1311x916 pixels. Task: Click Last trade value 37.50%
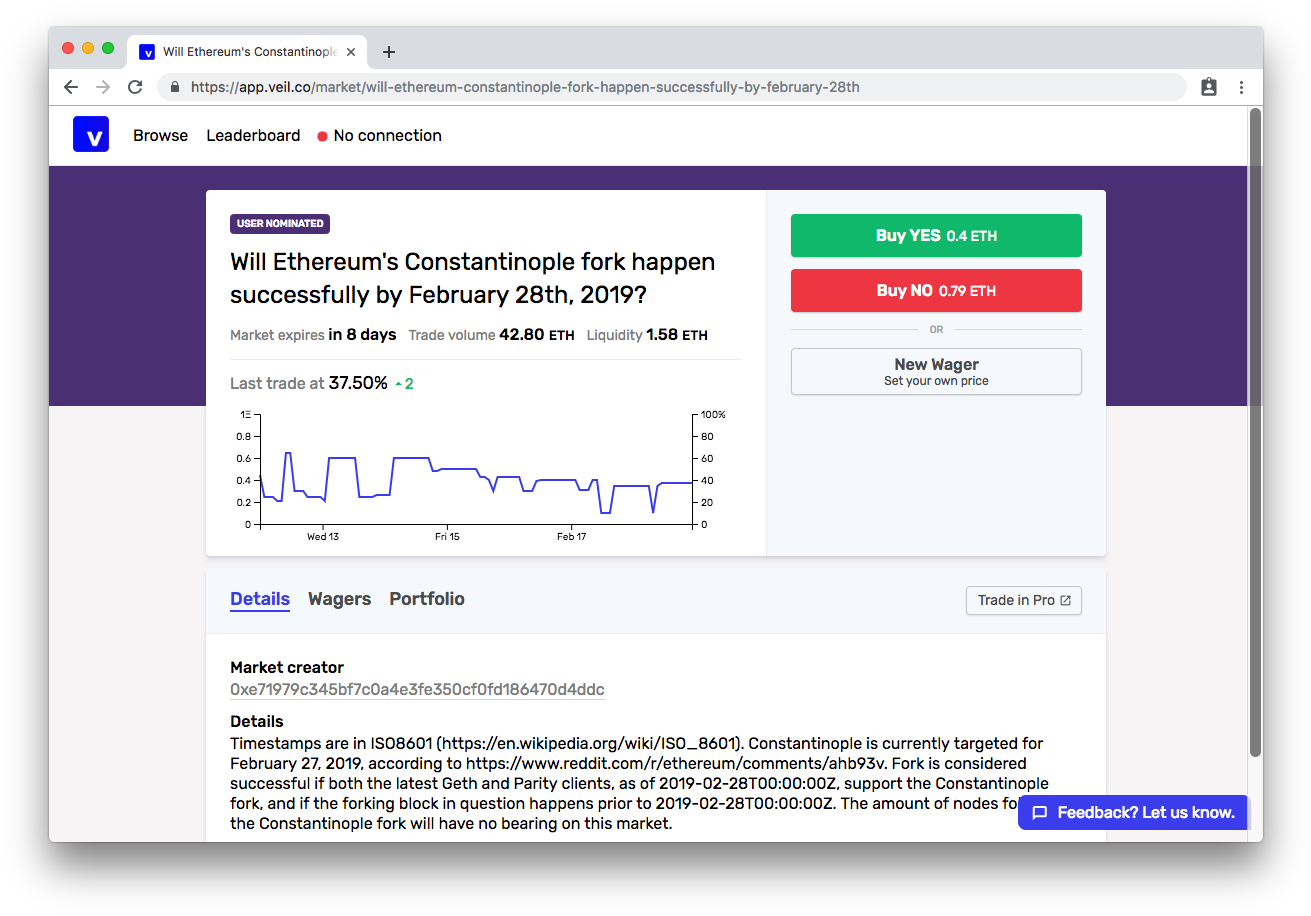(x=358, y=383)
